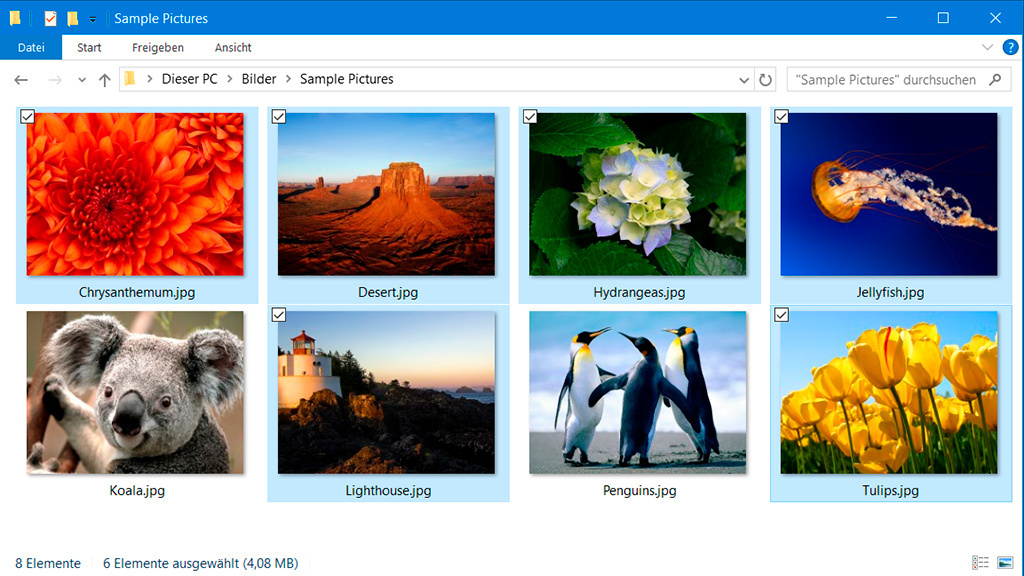Go back with the left arrow
This screenshot has height=576, width=1024.
(x=21, y=80)
